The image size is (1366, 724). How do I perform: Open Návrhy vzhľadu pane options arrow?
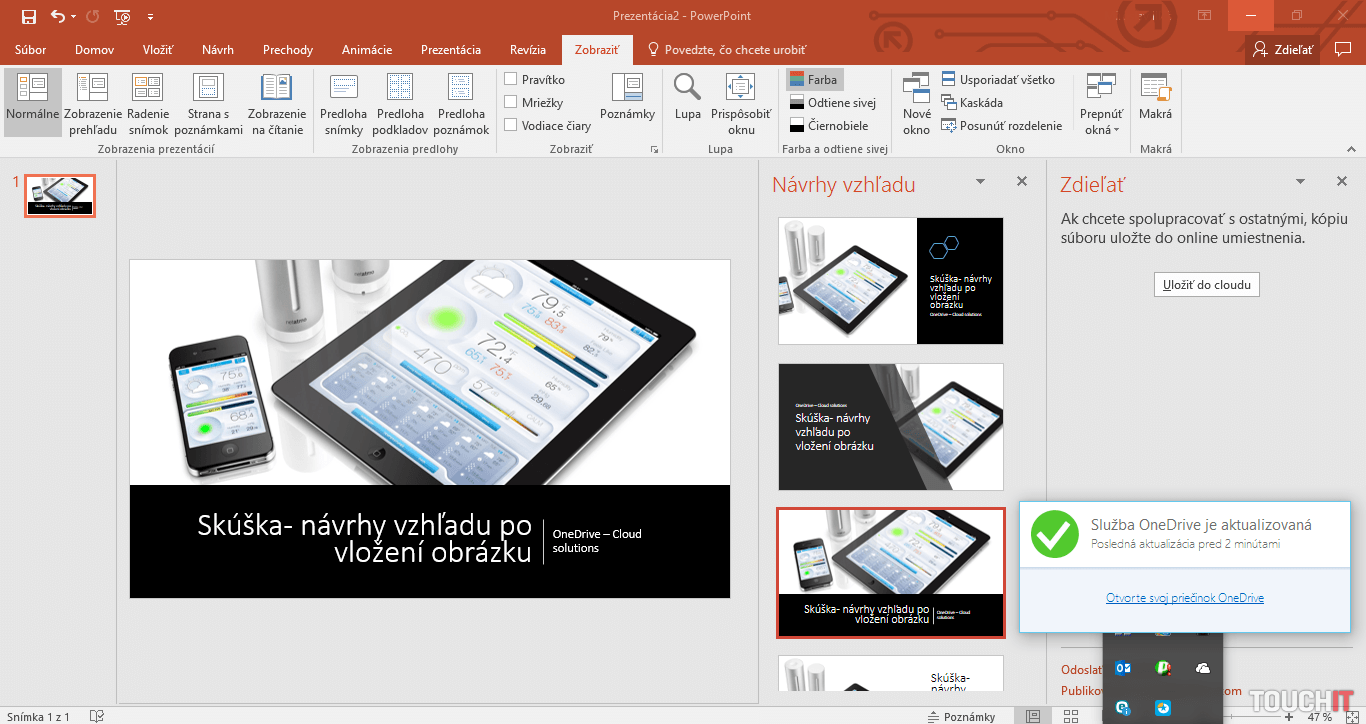click(981, 182)
